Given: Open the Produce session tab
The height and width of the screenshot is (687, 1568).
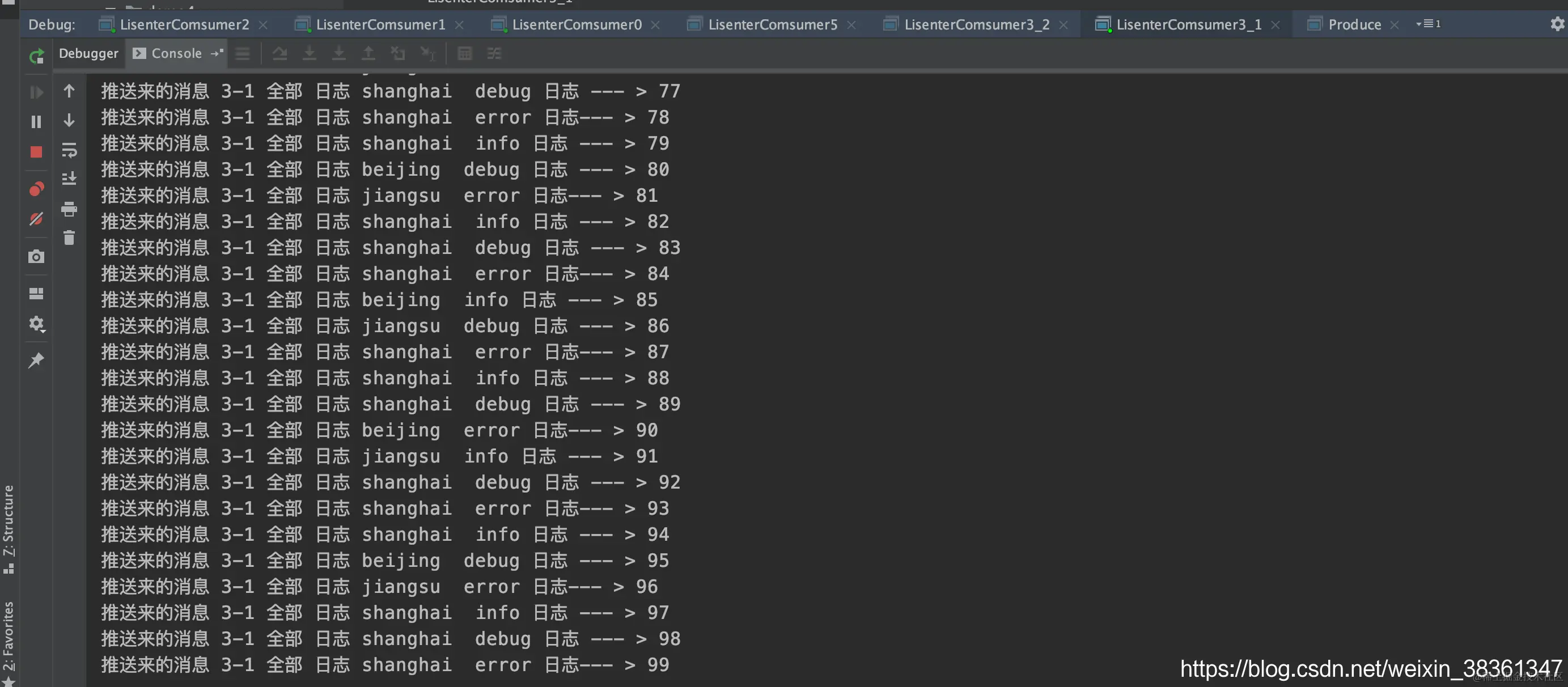Looking at the screenshot, I should point(1354,25).
